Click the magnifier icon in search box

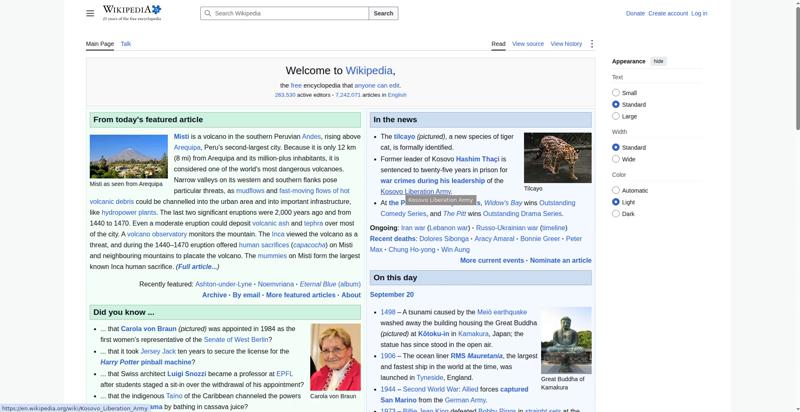pyautogui.click(x=208, y=13)
